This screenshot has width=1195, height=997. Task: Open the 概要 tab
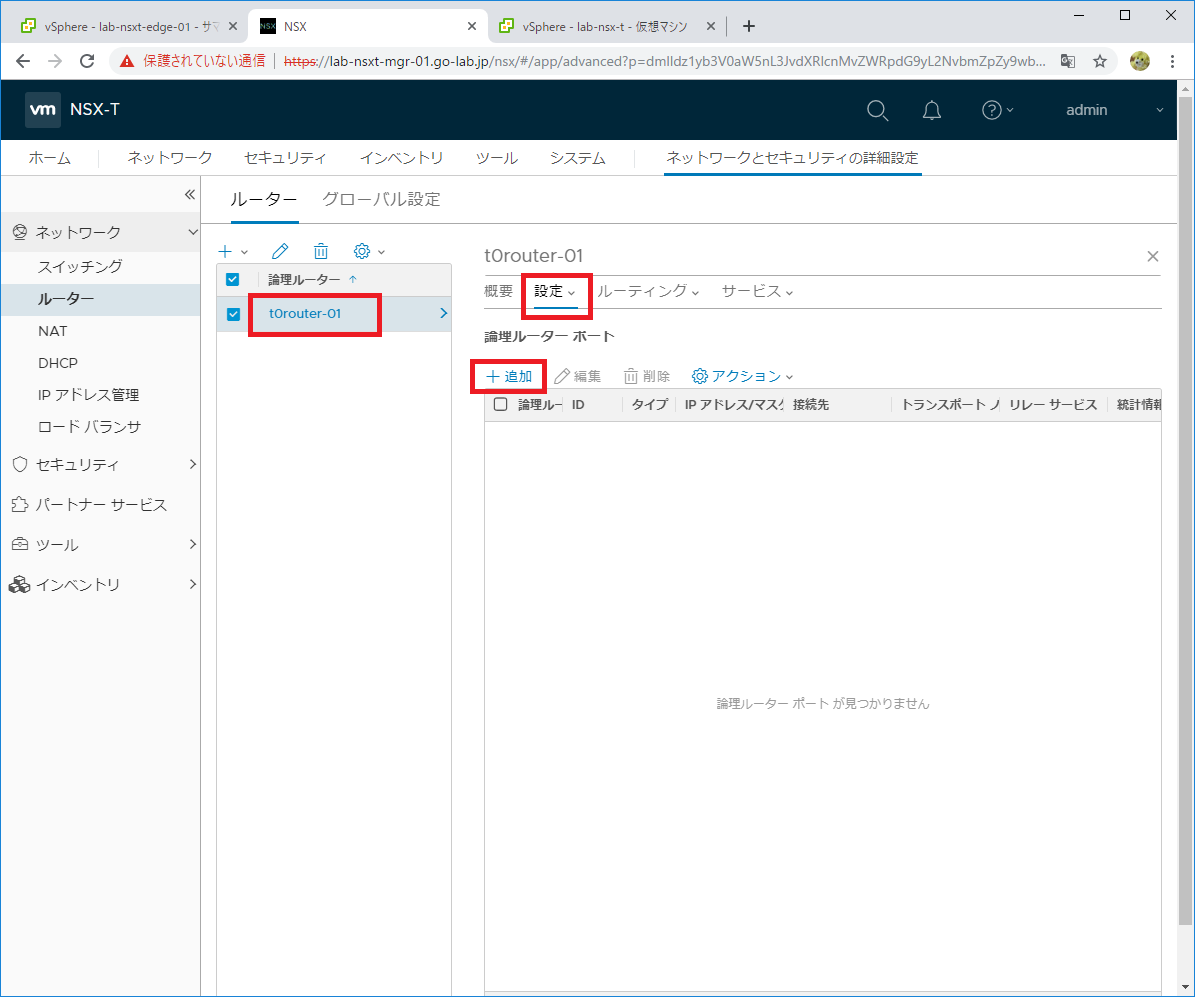[498, 292]
